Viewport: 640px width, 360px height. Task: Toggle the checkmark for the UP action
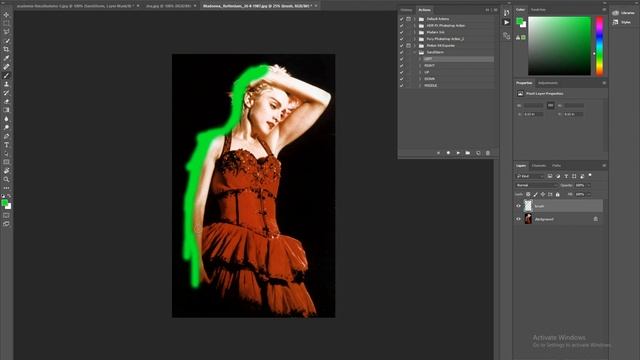[401, 72]
